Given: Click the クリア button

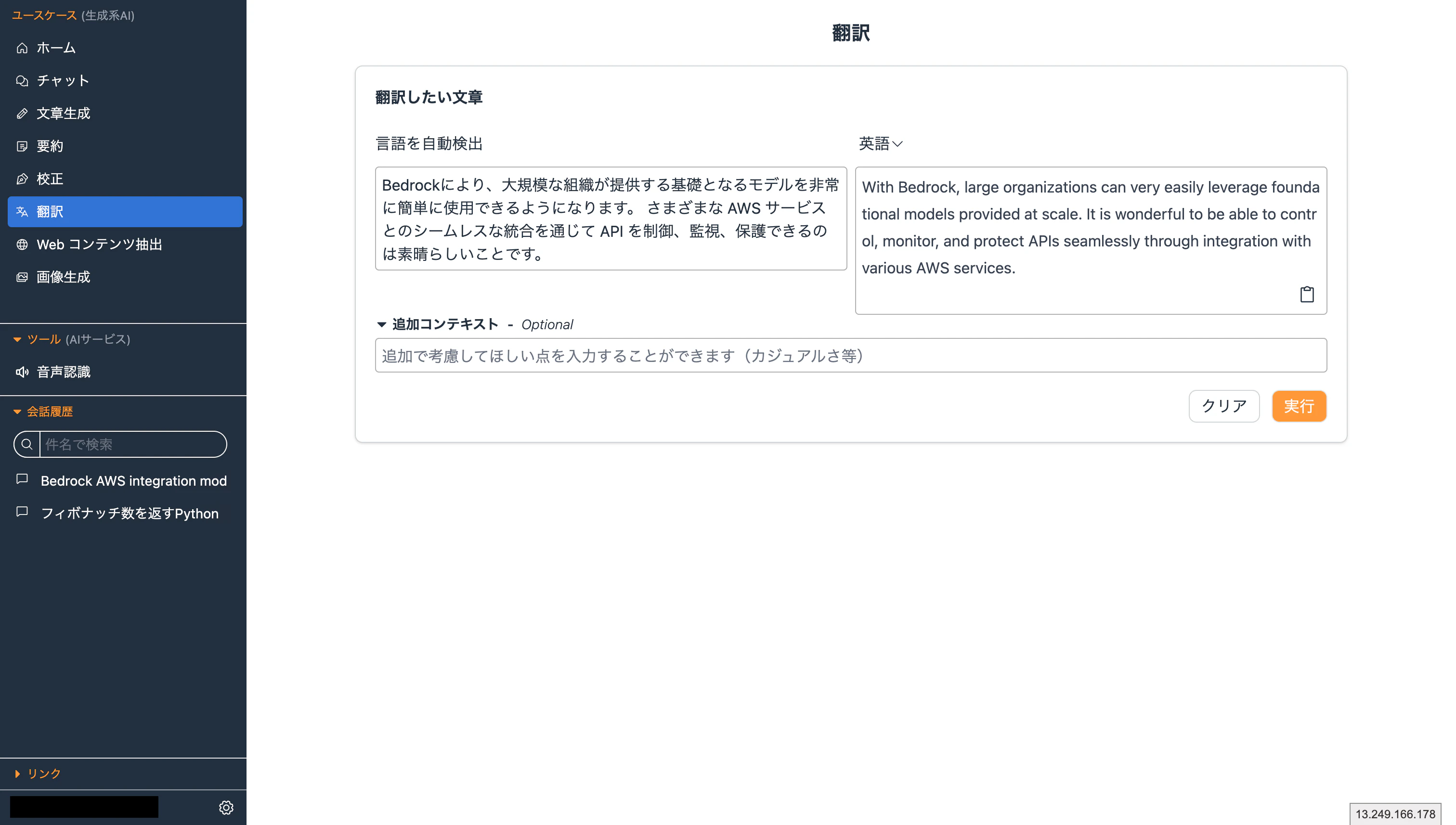Looking at the screenshot, I should coord(1223,406).
